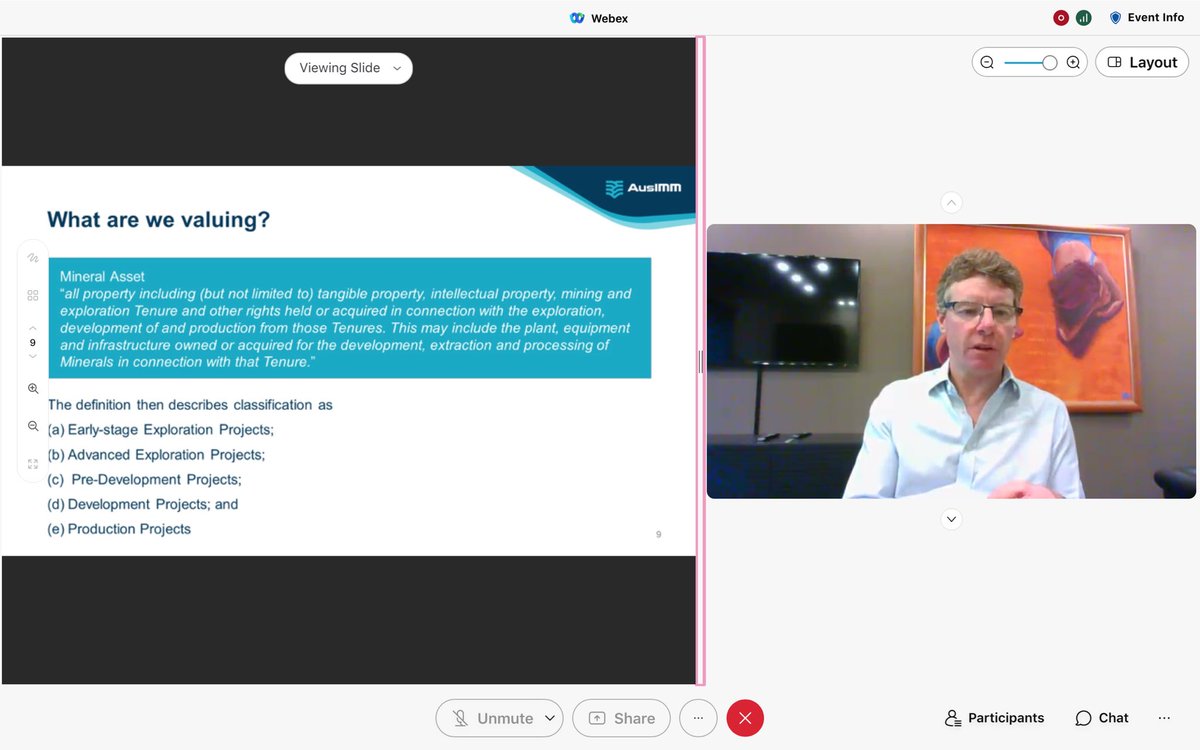Open the Layout options
The width and height of the screenshot is (1200, 750).
coord(1142,62)
